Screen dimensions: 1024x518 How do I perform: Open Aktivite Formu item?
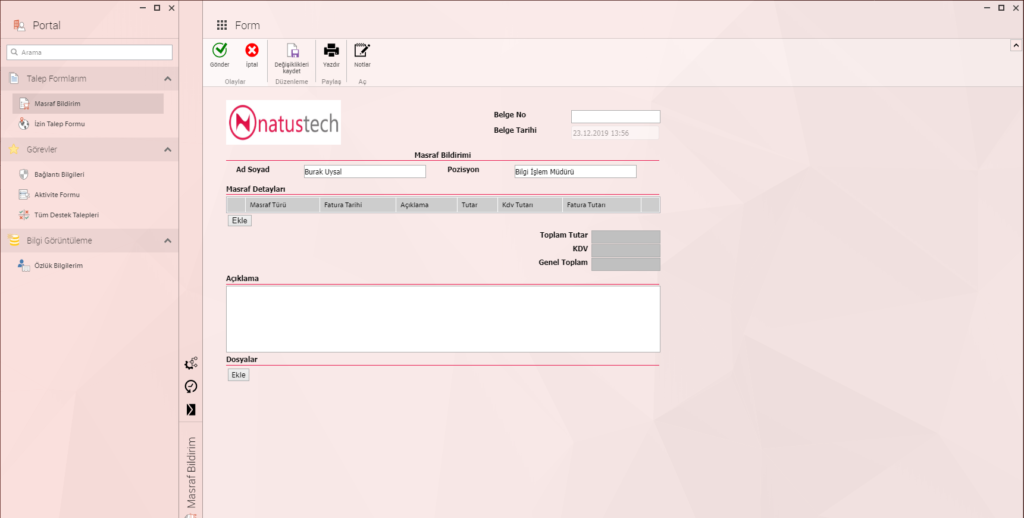(57, 195)
